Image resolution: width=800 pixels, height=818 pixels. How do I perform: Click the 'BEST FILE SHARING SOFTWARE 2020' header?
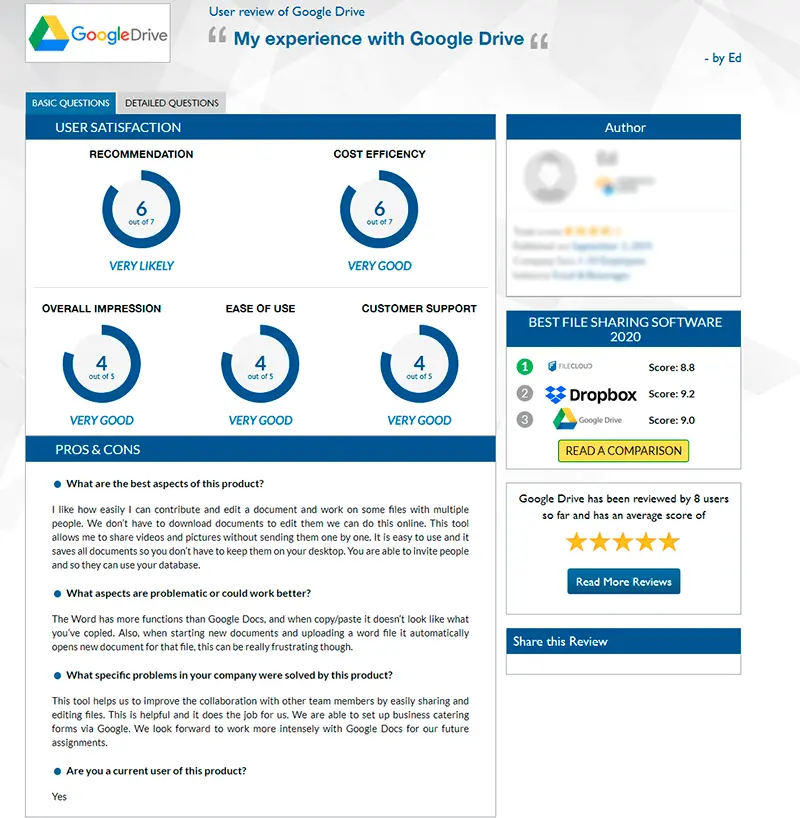(625, 329)
